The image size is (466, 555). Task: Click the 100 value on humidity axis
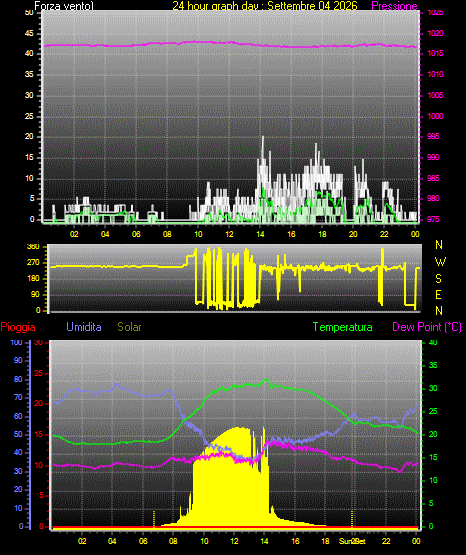coord(16,343)
